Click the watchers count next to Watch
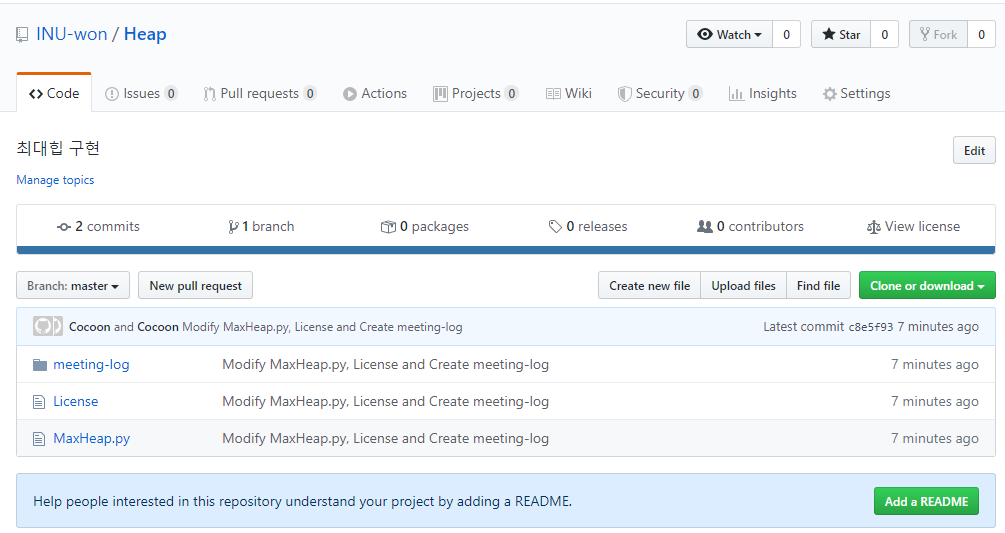 click(x=786, y=35)
